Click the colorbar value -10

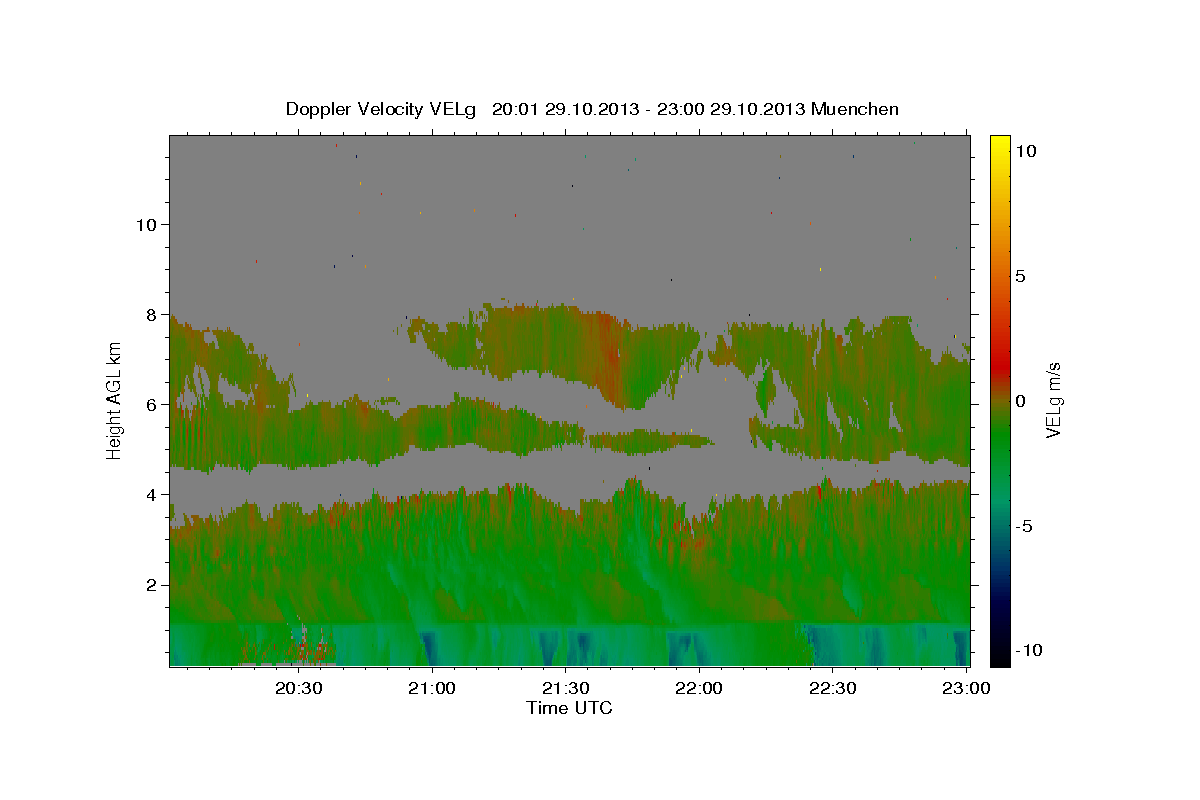pos(1029,650)
